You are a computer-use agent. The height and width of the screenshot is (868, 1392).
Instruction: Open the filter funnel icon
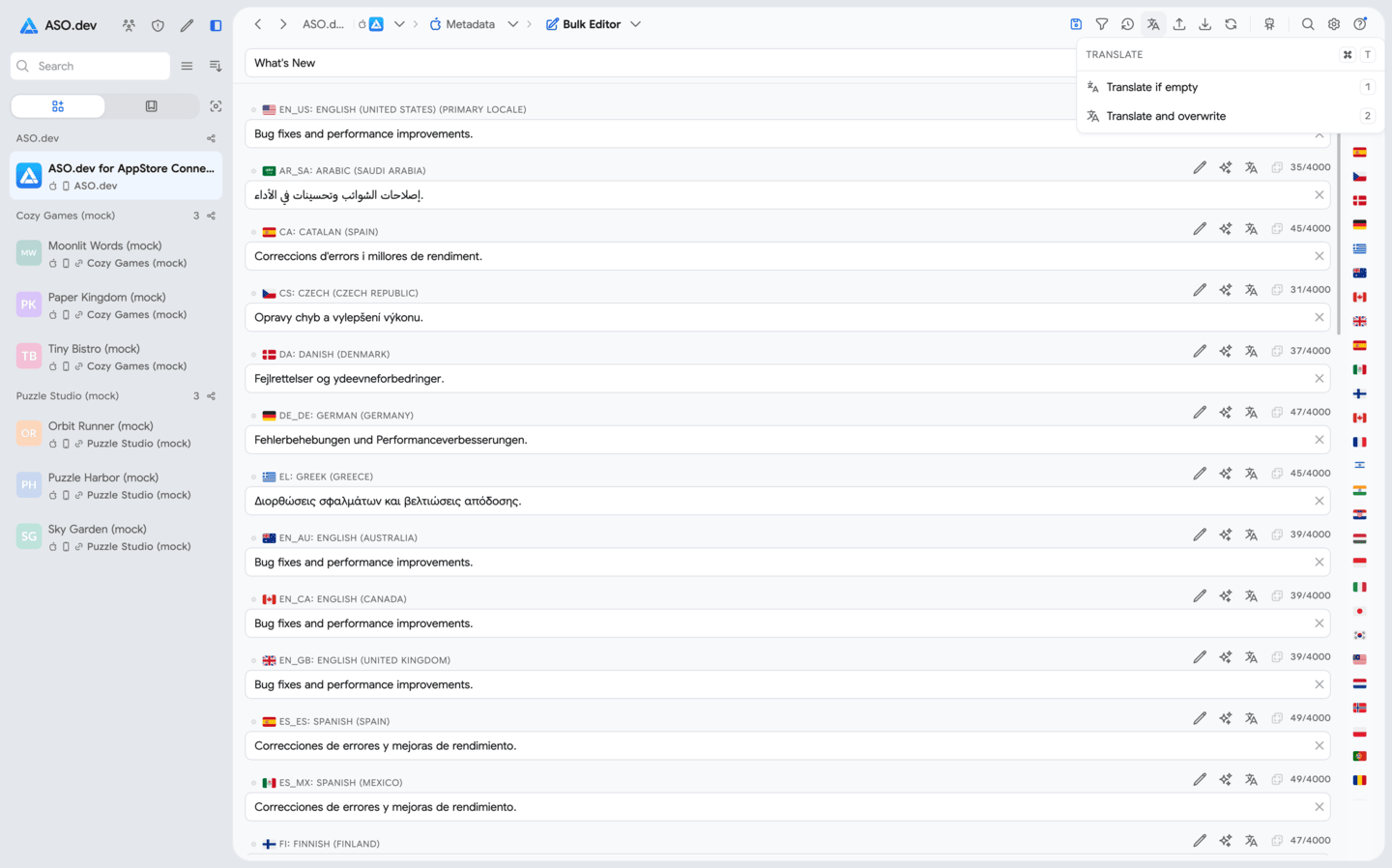(1102, 24)
